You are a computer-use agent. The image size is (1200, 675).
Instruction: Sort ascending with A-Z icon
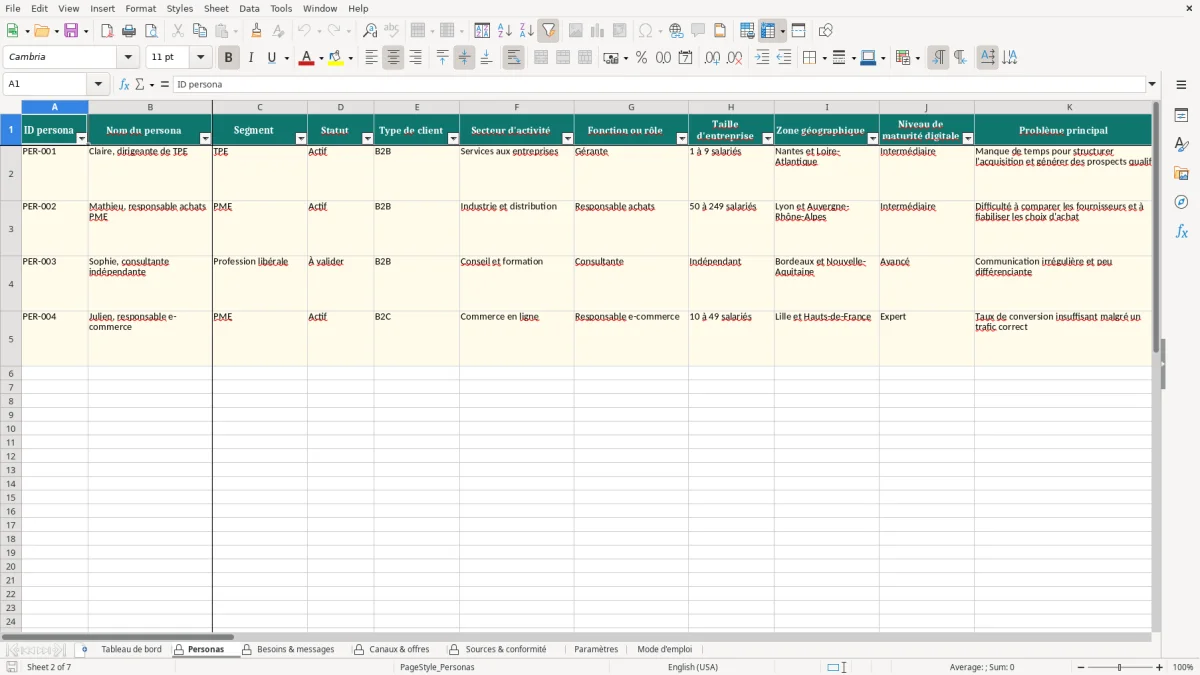[x=504, y=31]
